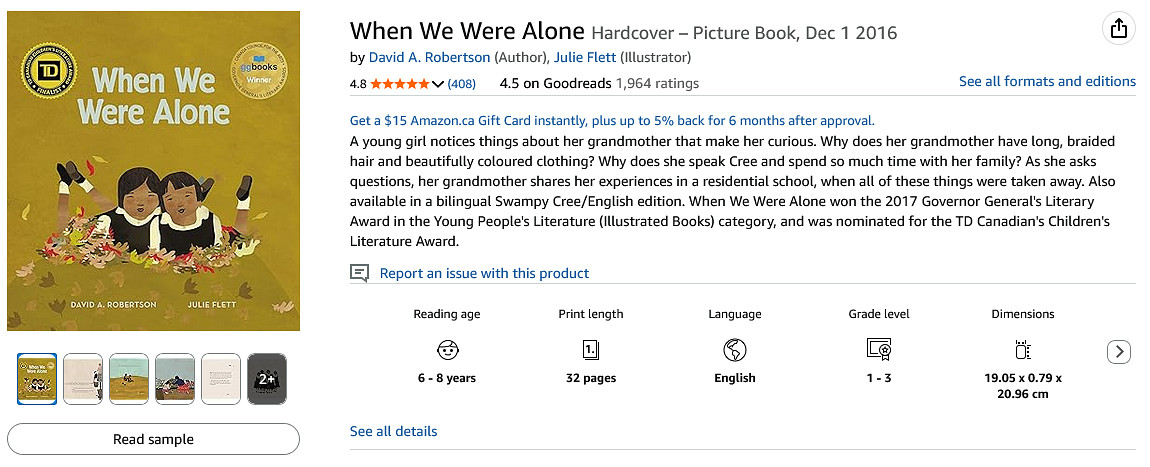Click the share icon at top right

point(1119,28)
